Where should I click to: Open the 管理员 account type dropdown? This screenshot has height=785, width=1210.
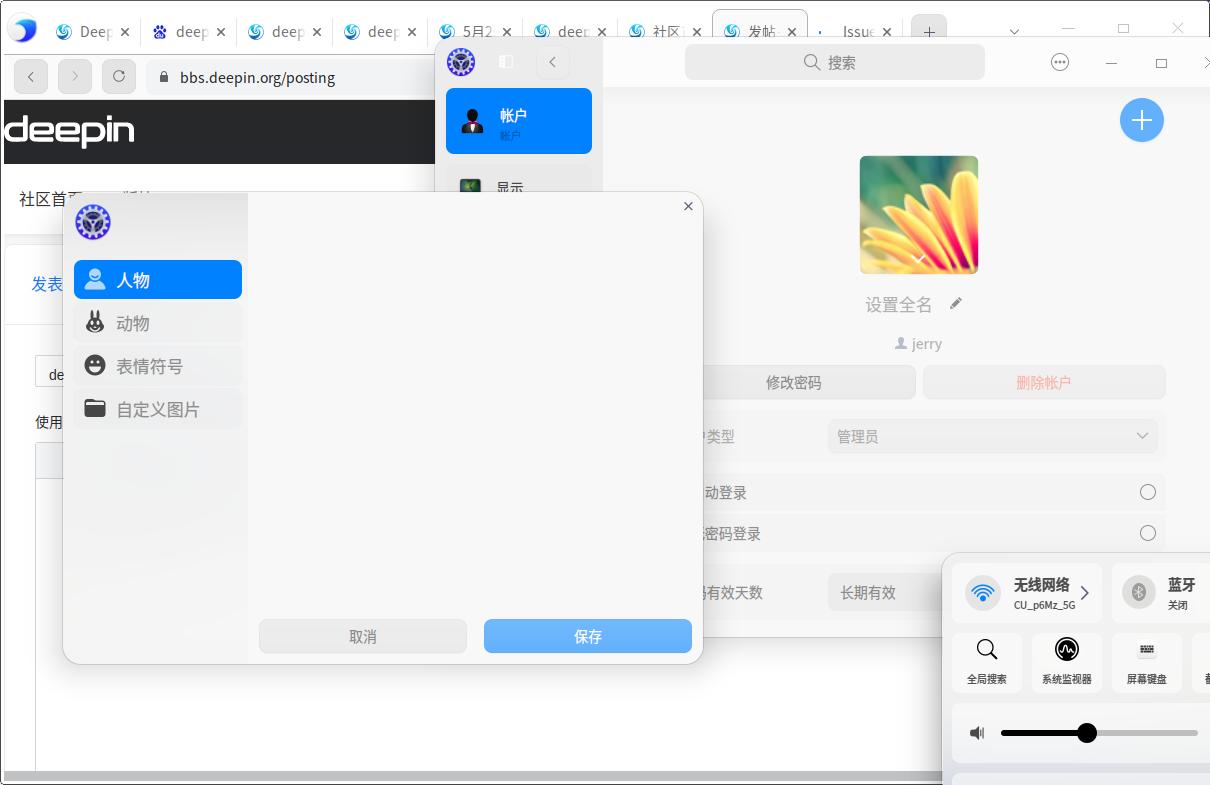(991, 436)
